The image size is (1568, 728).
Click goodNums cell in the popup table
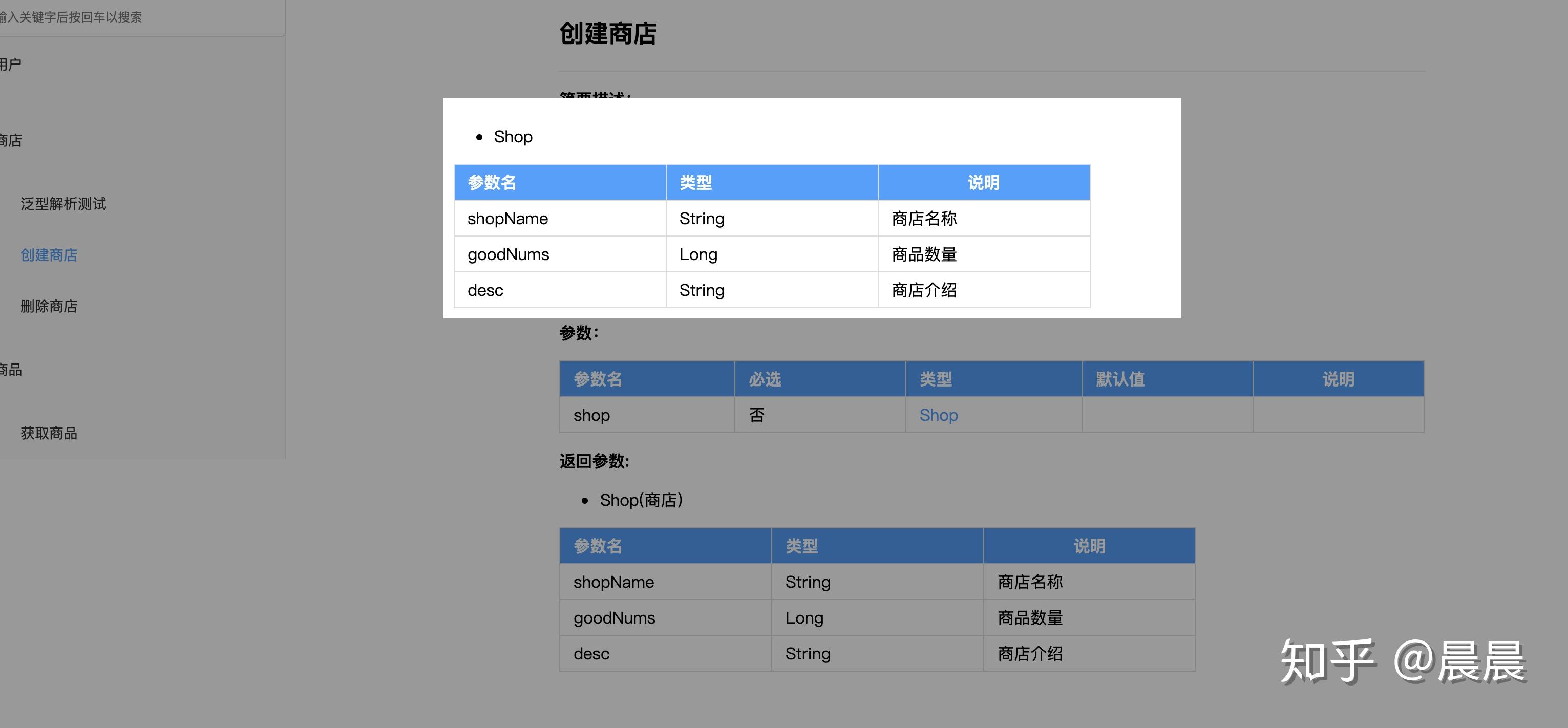point(508,254)
